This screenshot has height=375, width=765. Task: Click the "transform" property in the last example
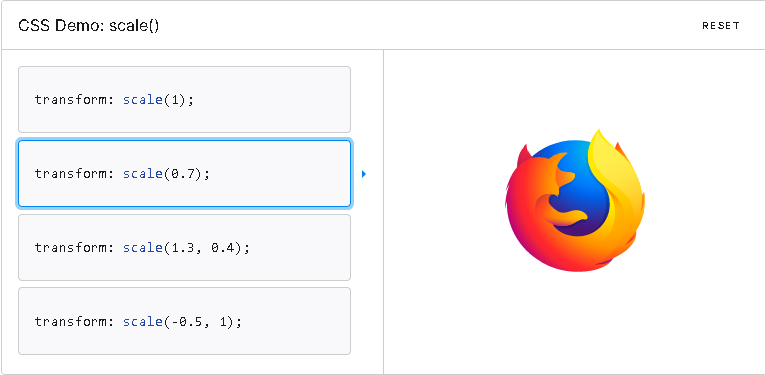pos(71,322)
